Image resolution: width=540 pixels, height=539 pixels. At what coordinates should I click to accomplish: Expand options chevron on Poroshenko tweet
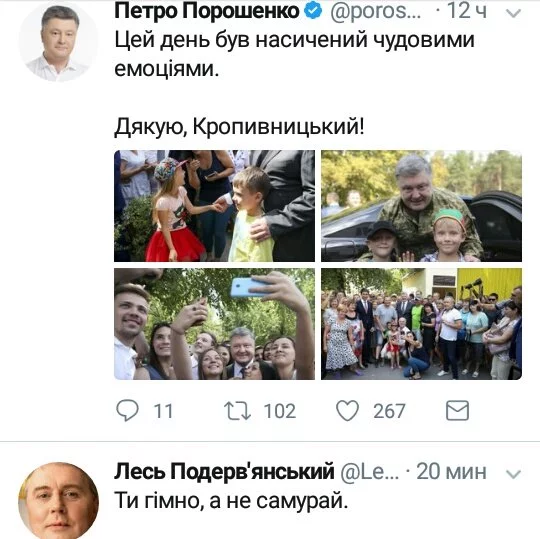pos(514,13)
